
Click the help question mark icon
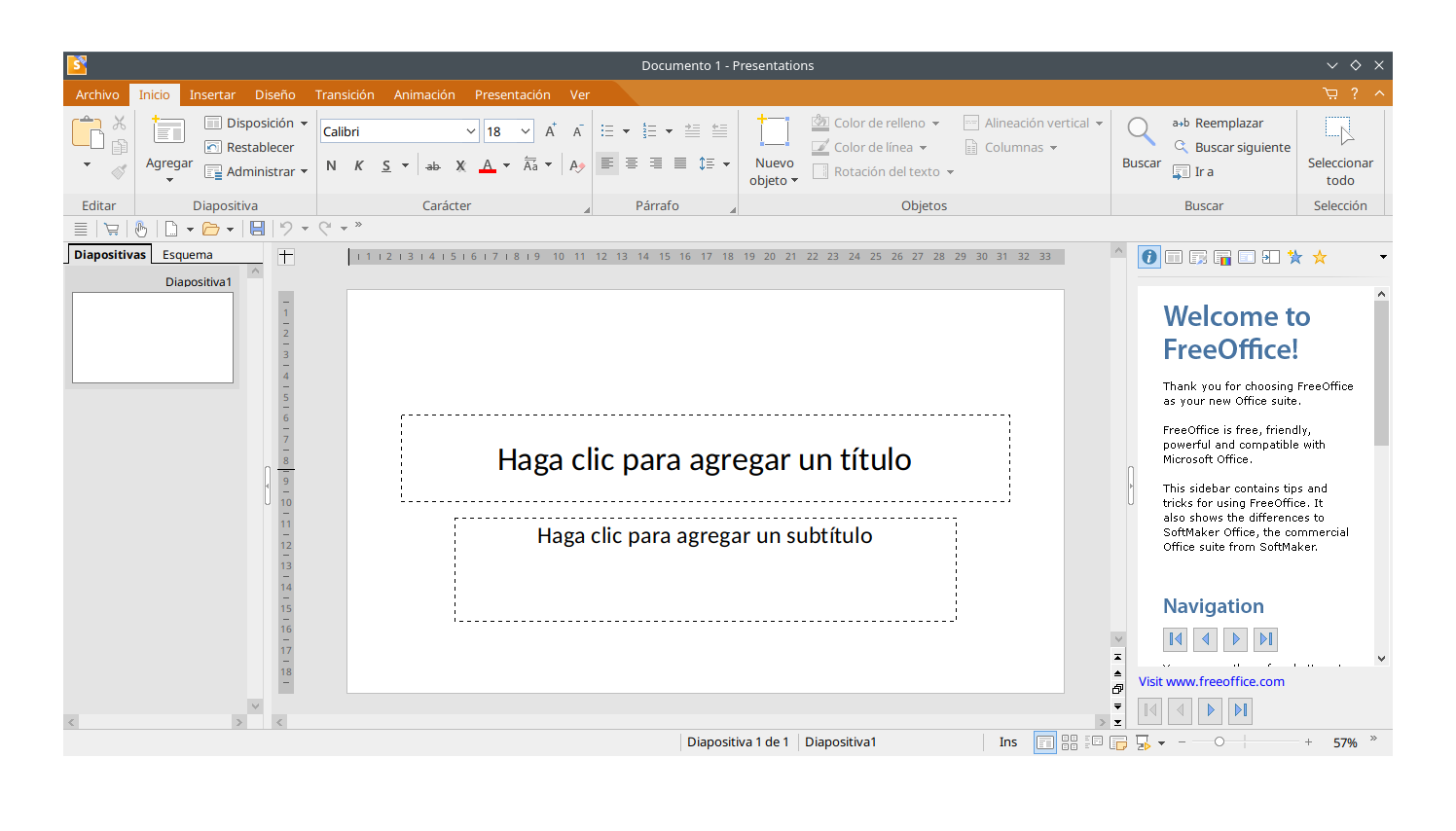pyautogui.click(x=1355, y=93)
